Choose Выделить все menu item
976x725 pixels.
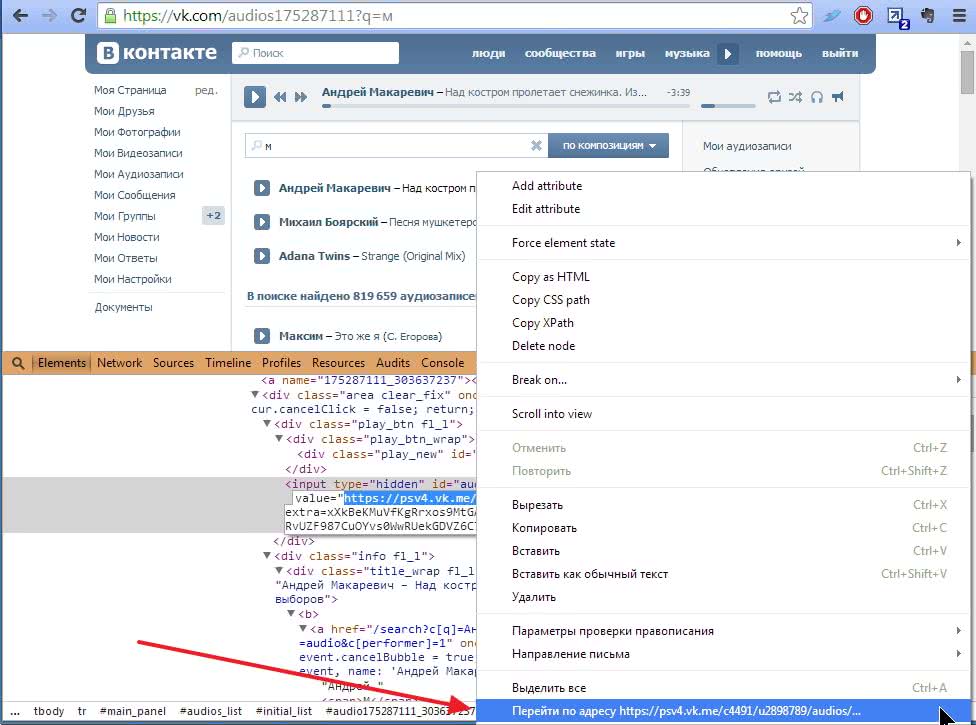(723, 688)
